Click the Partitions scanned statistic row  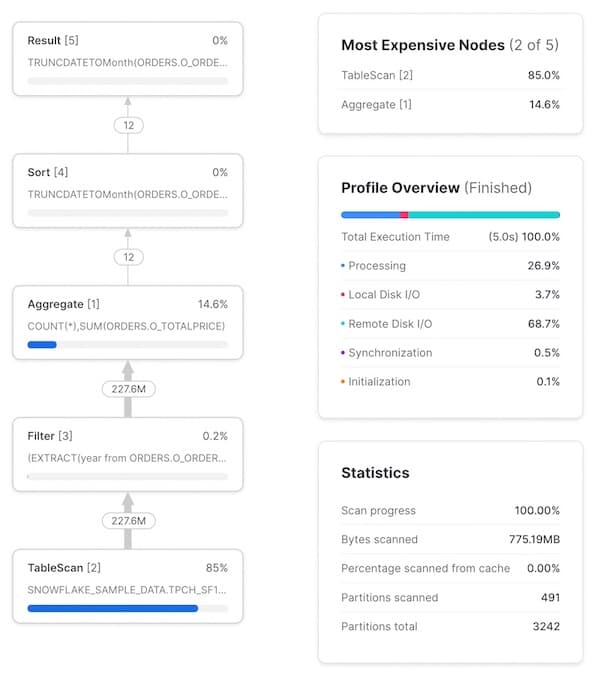click(450, 597)
